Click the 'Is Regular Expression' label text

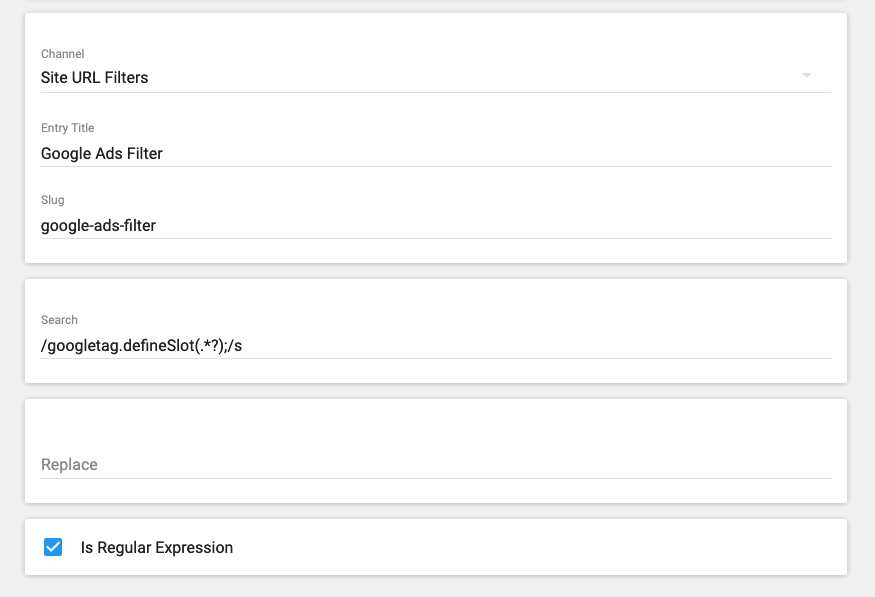coord(157,548)
